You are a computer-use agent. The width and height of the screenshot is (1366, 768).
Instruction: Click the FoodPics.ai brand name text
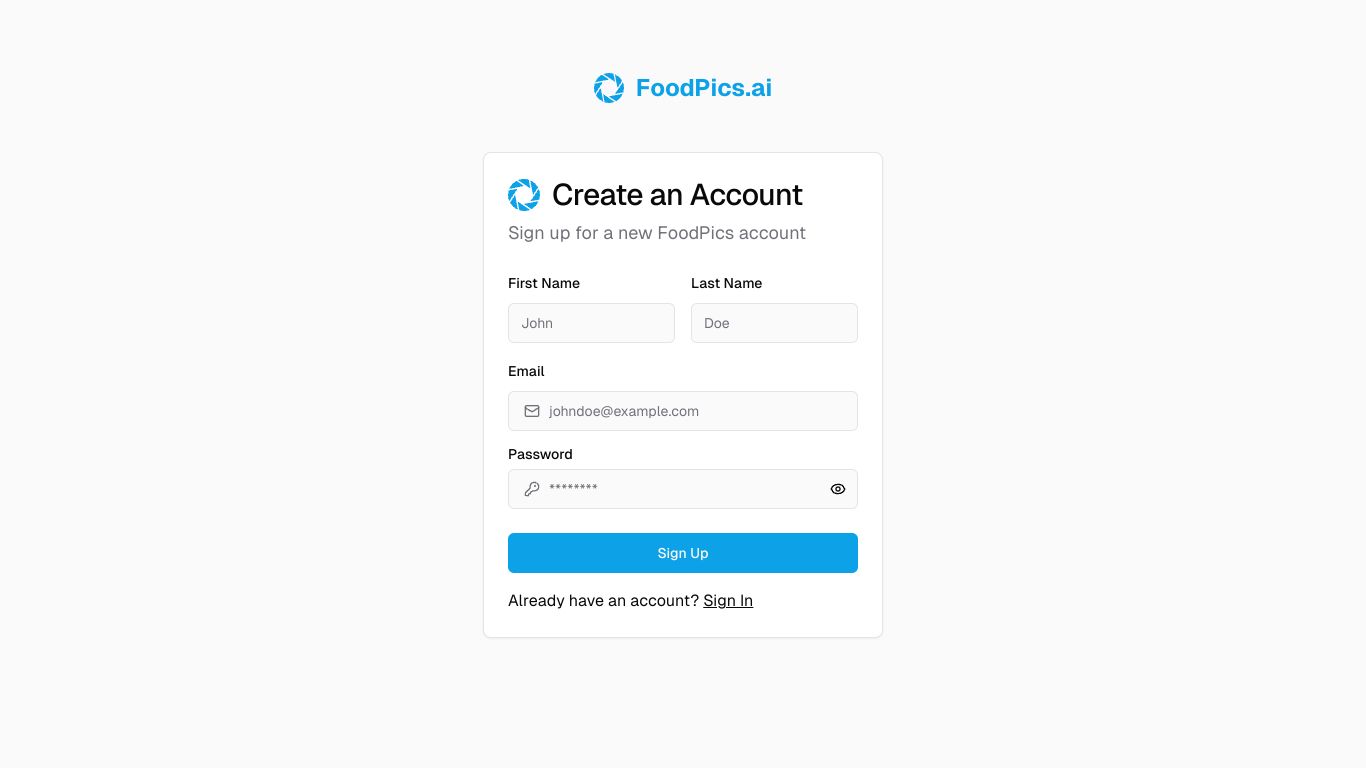click(x=704, y=88)
